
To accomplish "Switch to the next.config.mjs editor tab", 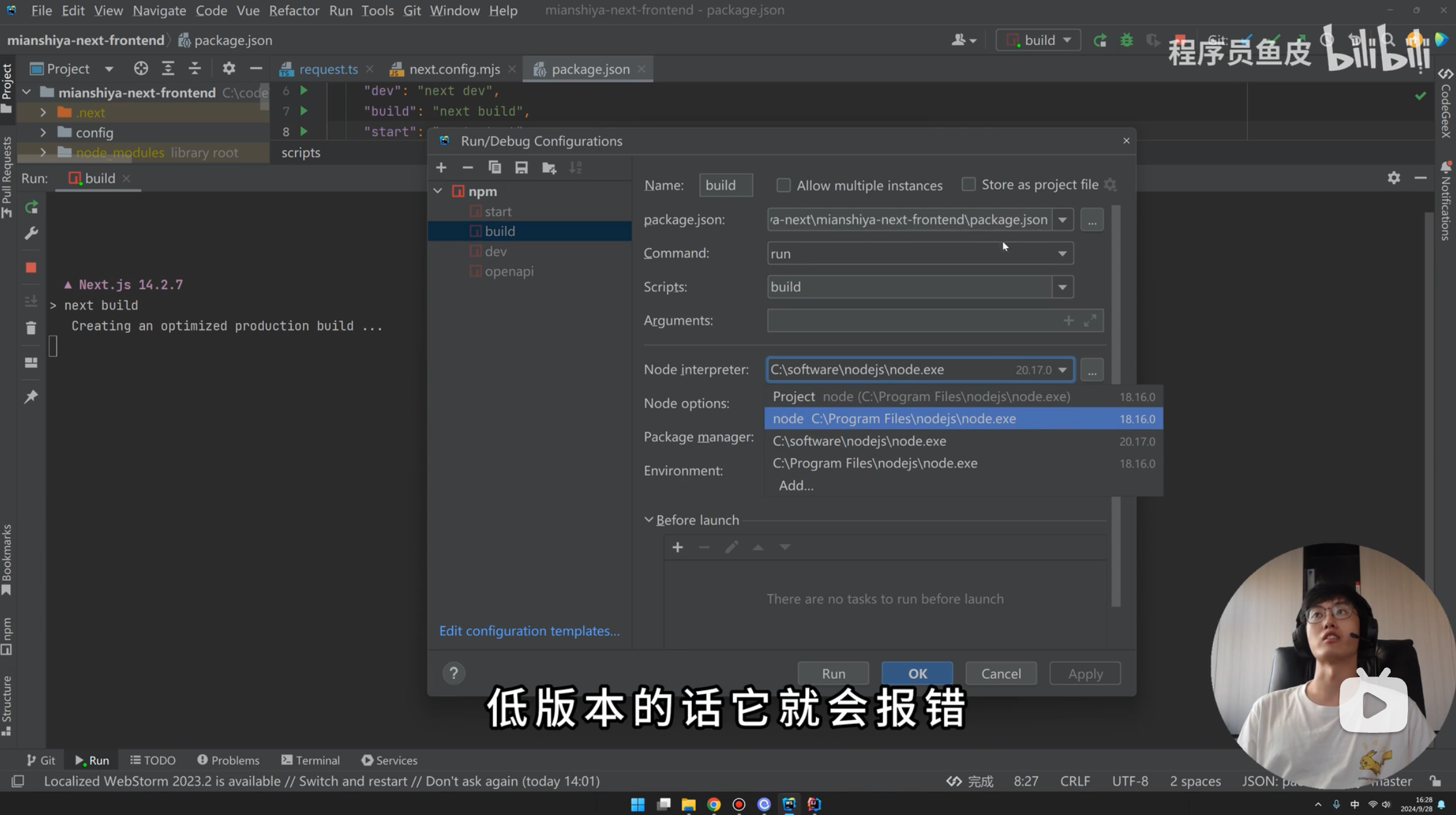I will click(x=454, y=69).
